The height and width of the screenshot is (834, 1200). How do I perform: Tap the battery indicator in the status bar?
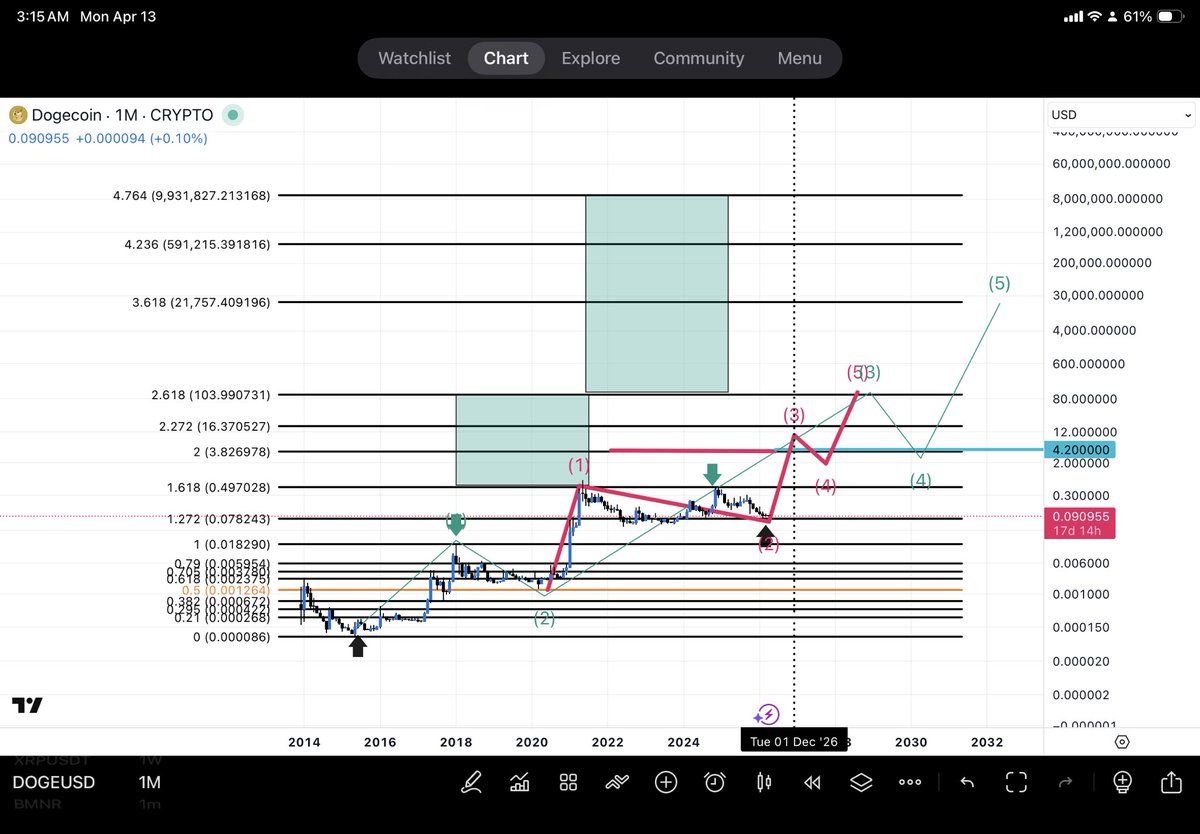[x=1170, y=17]
